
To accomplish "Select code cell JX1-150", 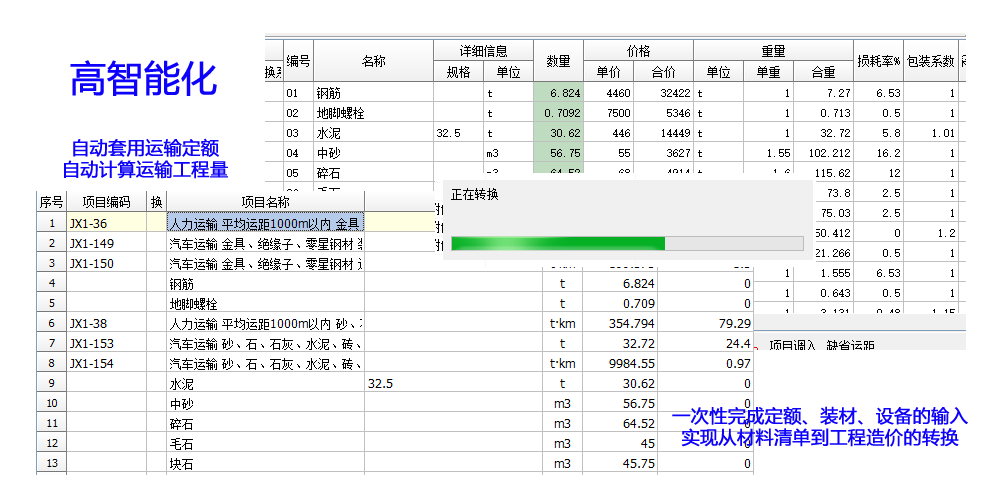I will click(107, 263).
